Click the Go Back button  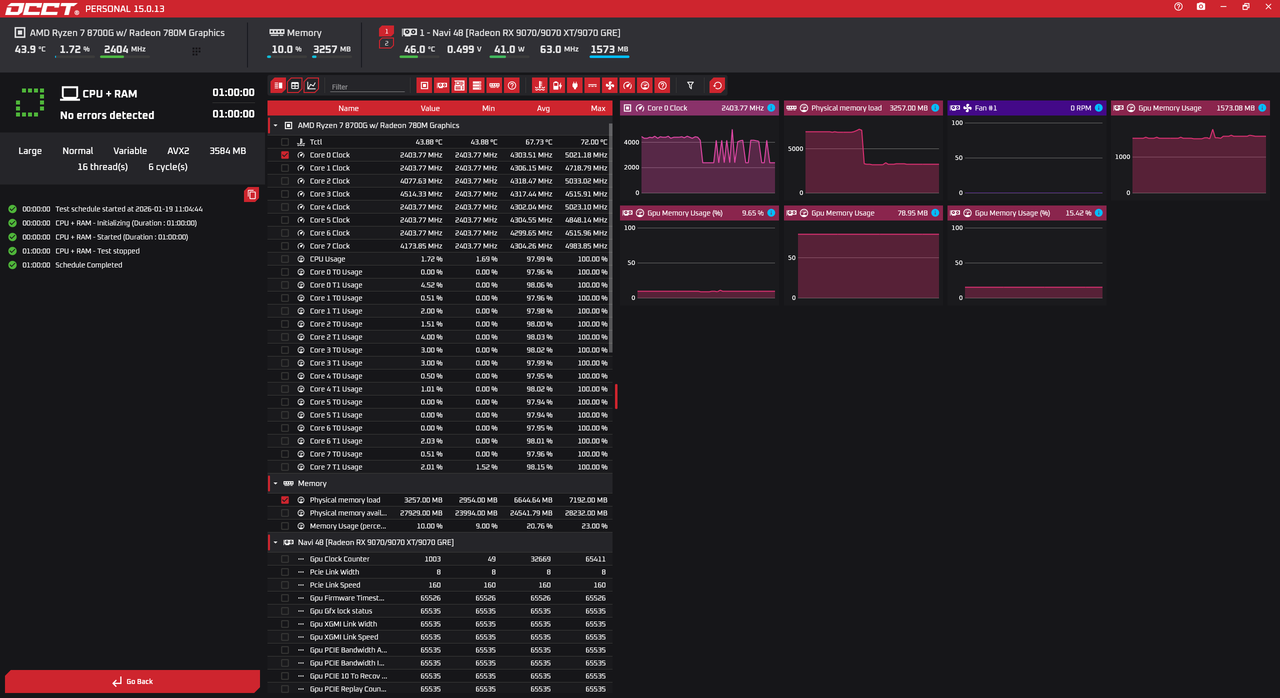(132, 681)
